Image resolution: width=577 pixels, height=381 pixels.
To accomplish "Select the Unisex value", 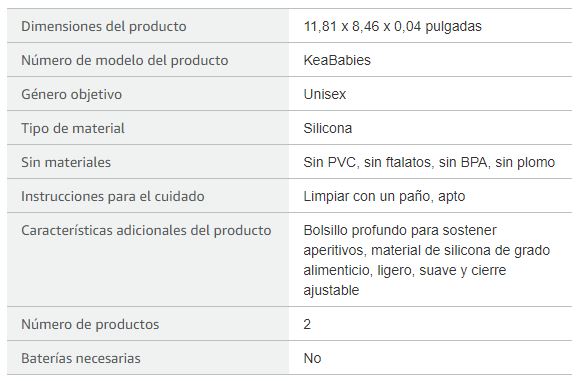I will click(x=325, y=95).
